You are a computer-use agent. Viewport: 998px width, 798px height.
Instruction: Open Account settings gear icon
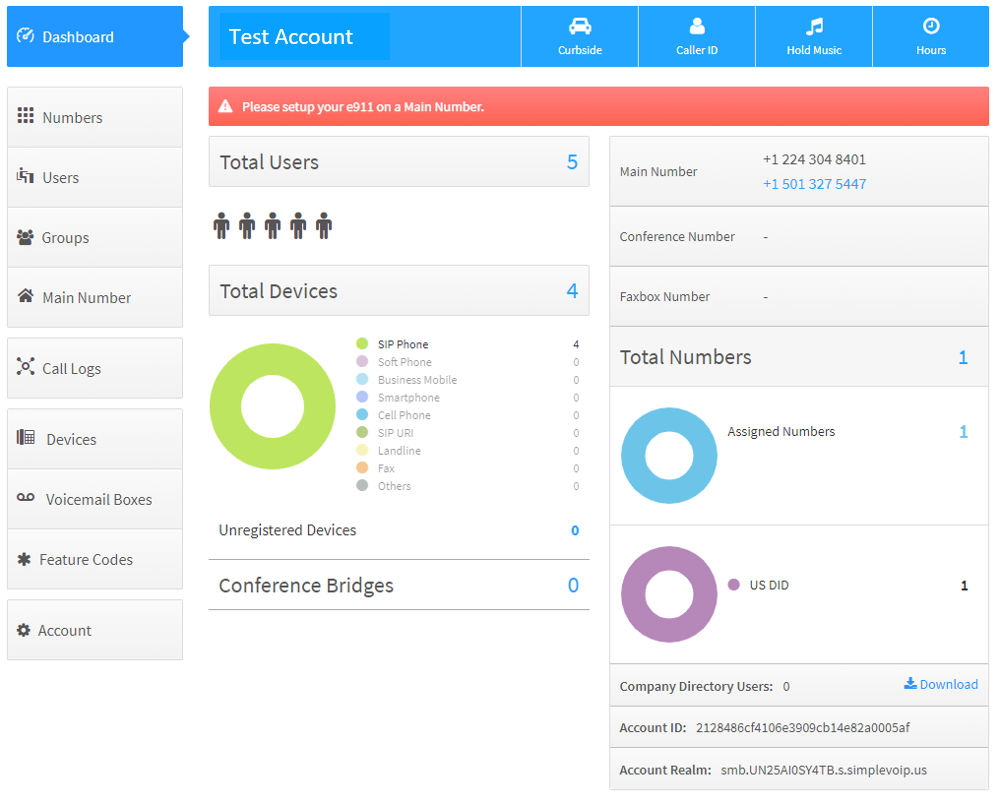(24, 629)
